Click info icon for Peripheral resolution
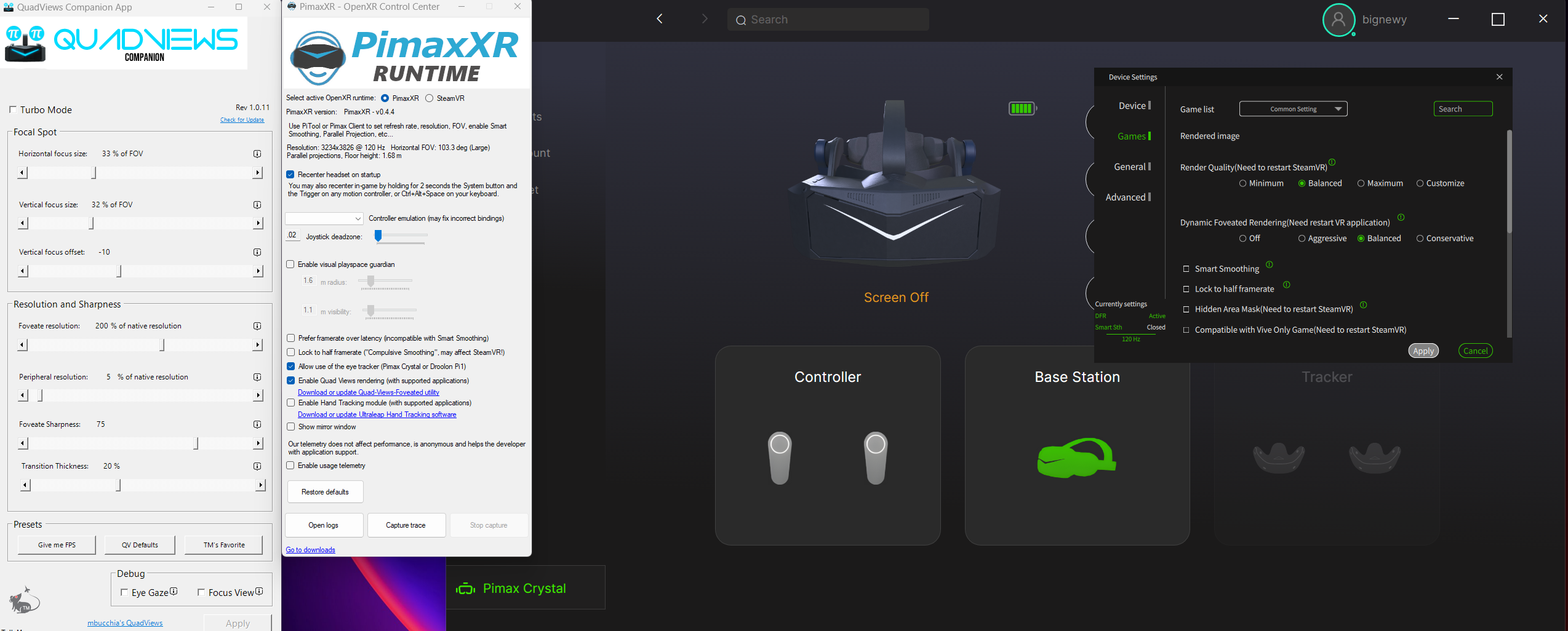The height and width of the screenshot is (631, 1568). tap(257, 377)
